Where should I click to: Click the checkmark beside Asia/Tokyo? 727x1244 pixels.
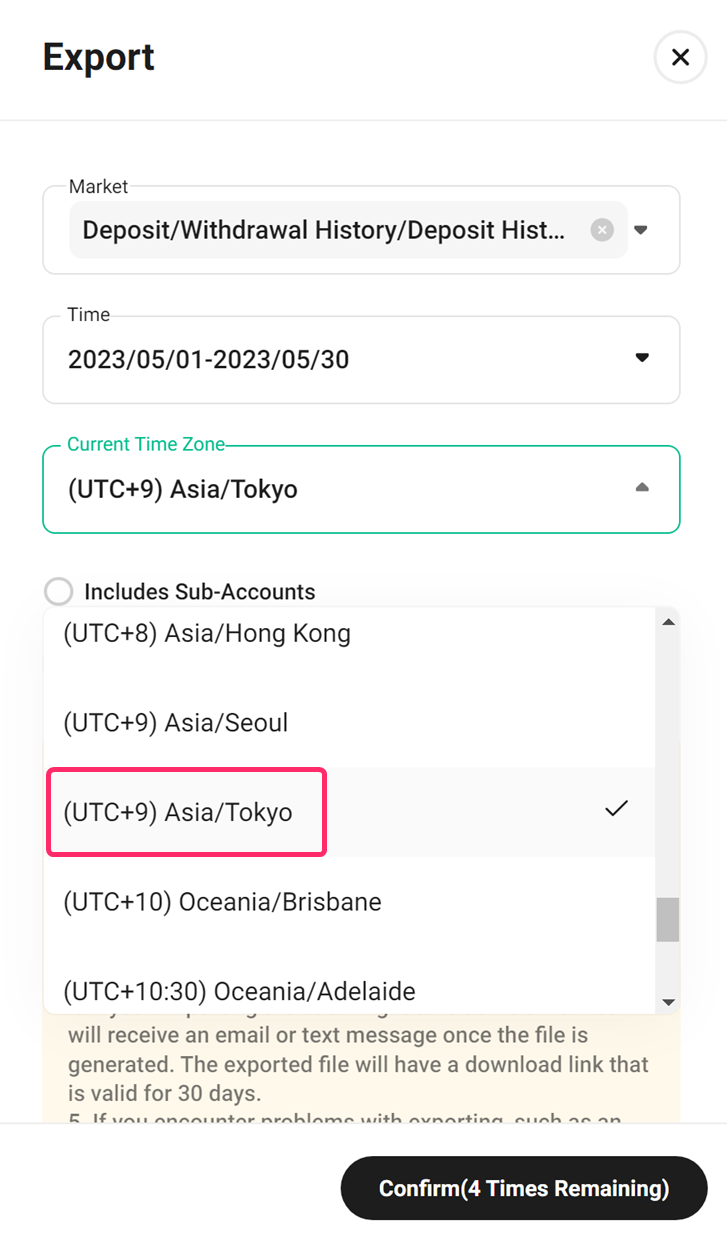coord(617,809)
